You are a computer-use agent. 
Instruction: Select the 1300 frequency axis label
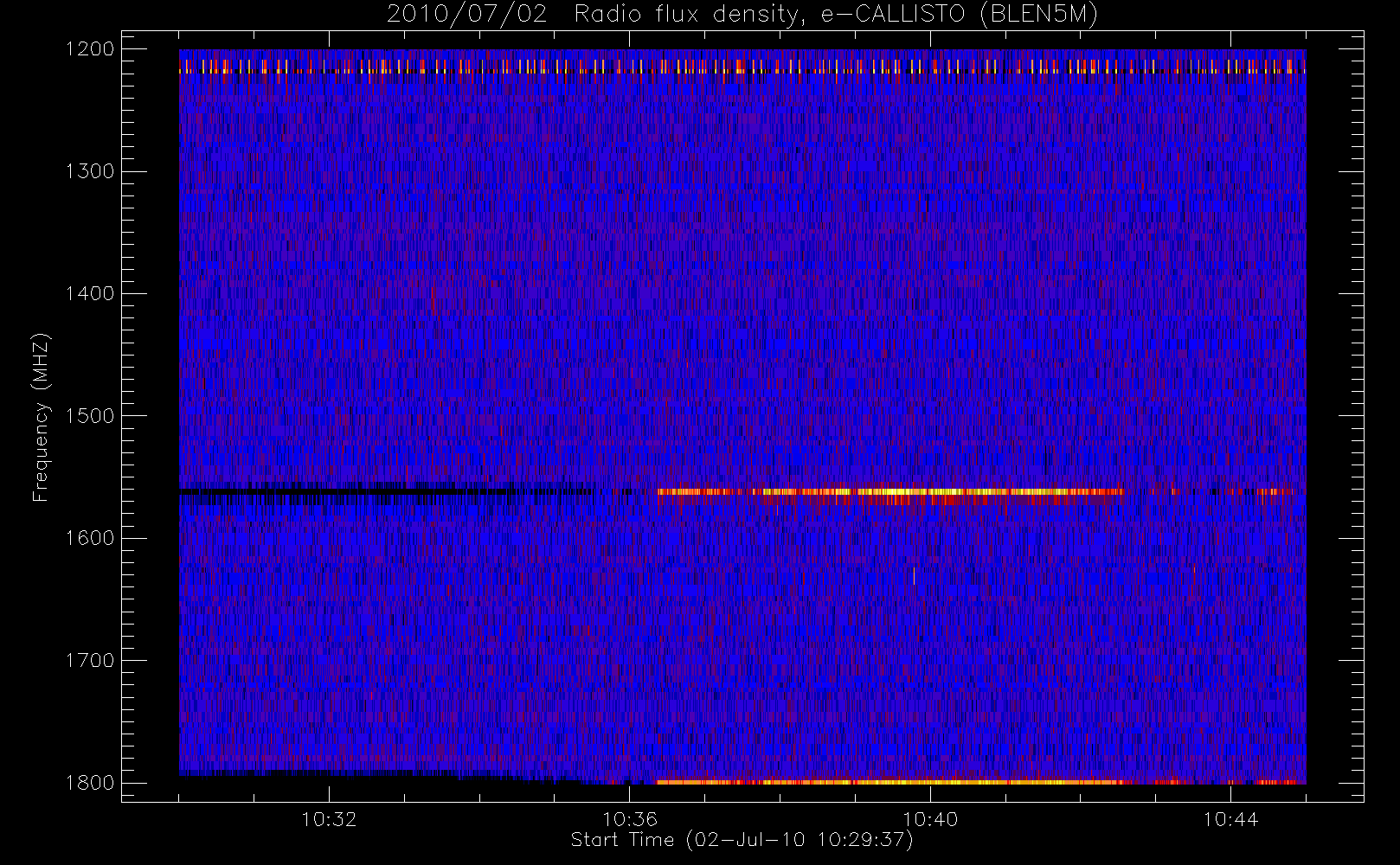tap(90, 171)
